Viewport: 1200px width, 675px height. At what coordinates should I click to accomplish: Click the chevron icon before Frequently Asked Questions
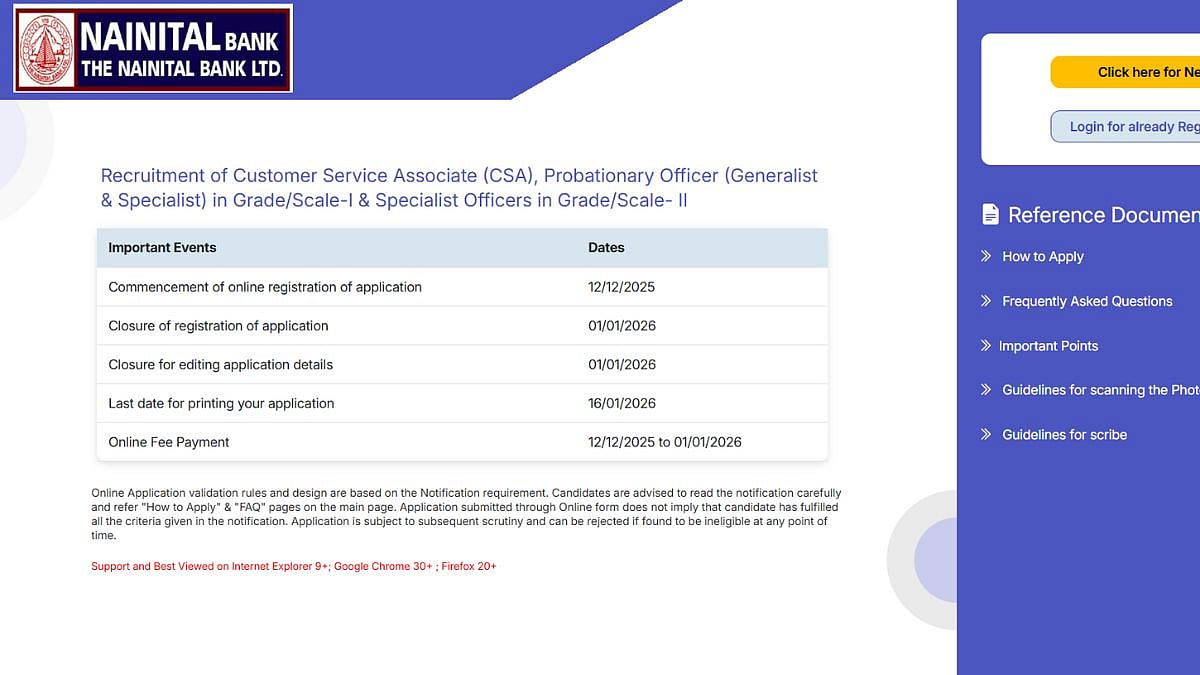985,301
